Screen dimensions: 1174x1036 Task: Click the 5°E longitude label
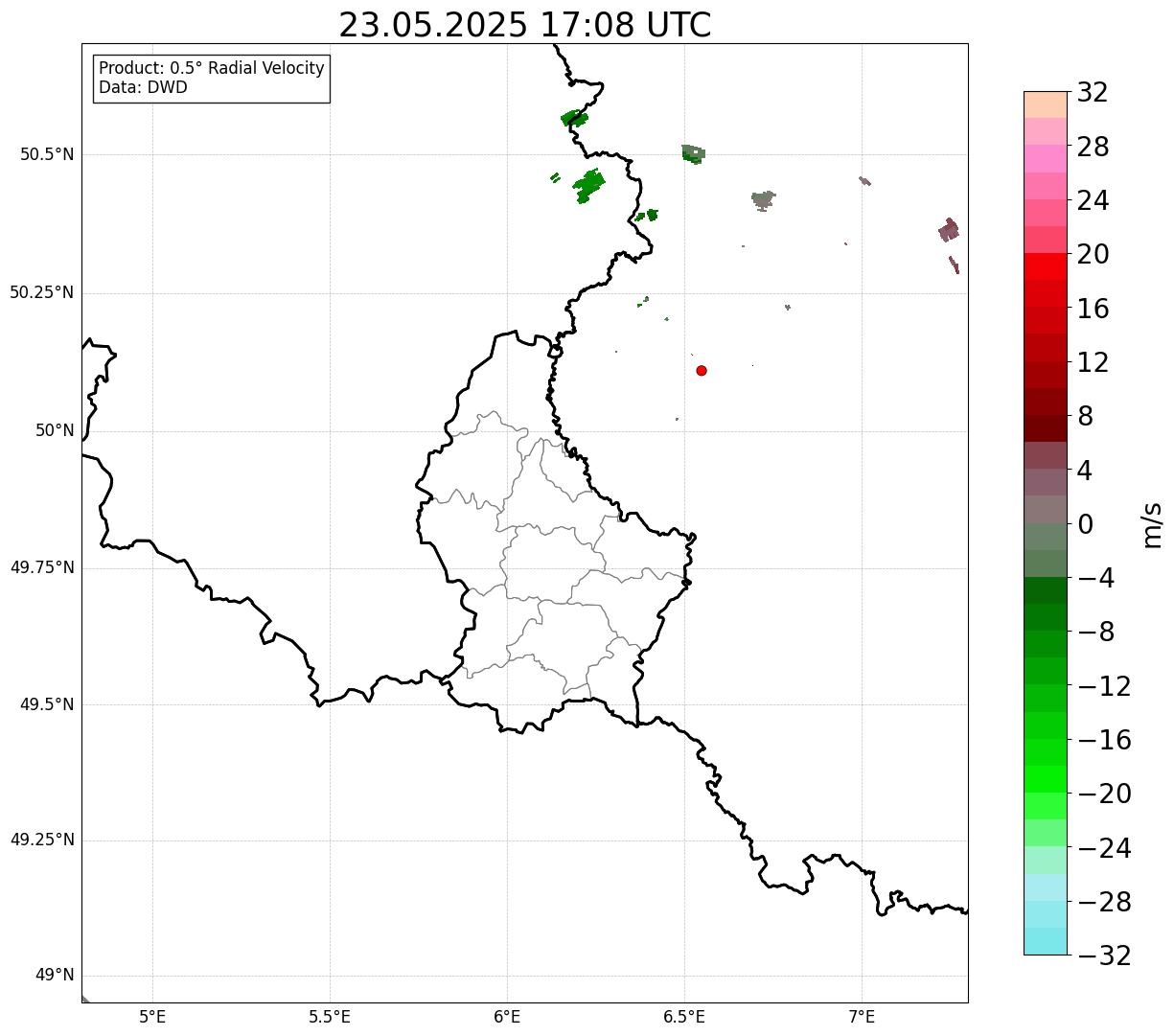pyautogui.click(x=152, y=1016)
